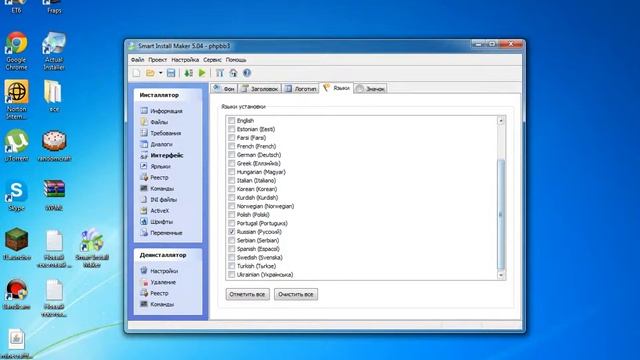Screen dimensions: 640x360
Task: Open the Файлы section in sidebar
Action: tap(154, 122)
